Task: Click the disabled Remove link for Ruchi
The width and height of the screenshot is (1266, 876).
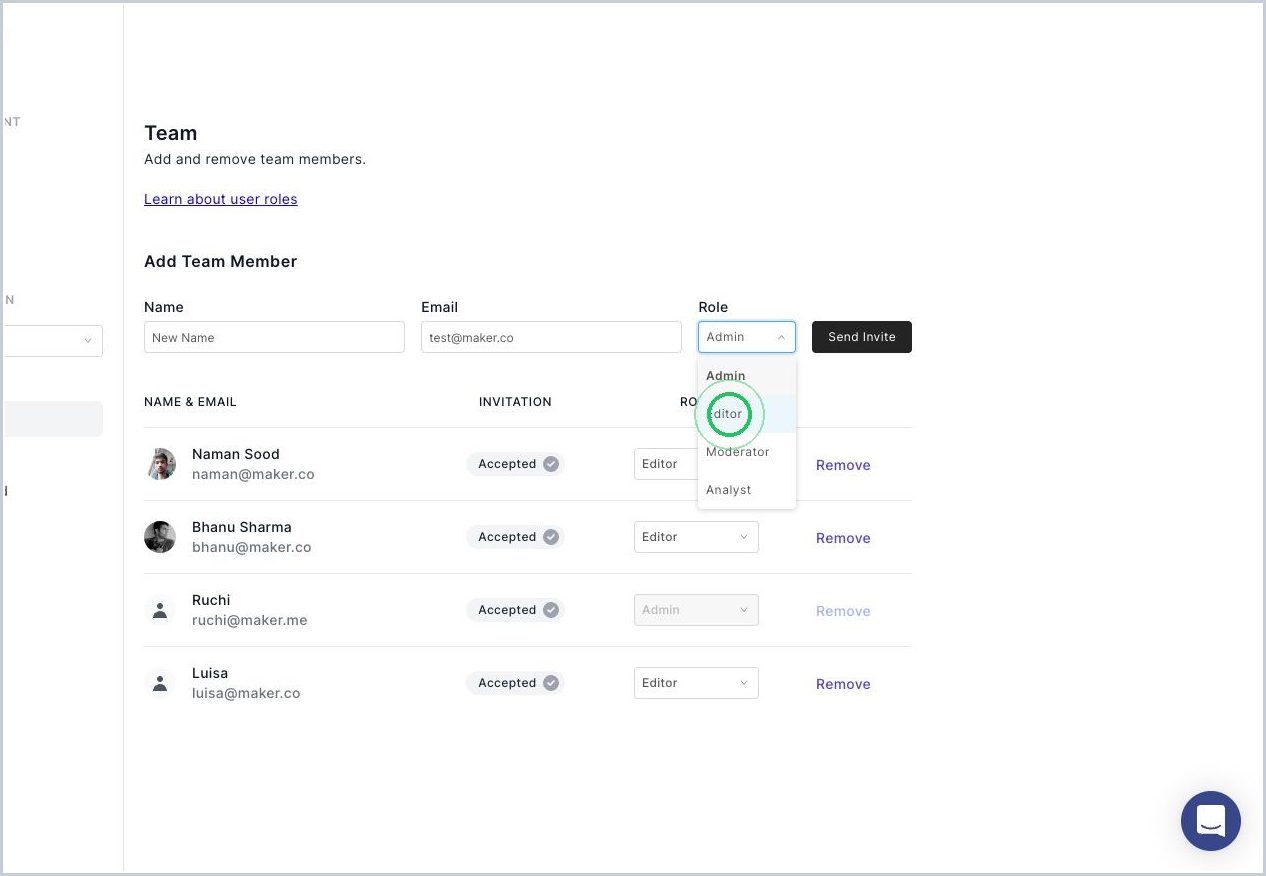Action: point(843,611)
